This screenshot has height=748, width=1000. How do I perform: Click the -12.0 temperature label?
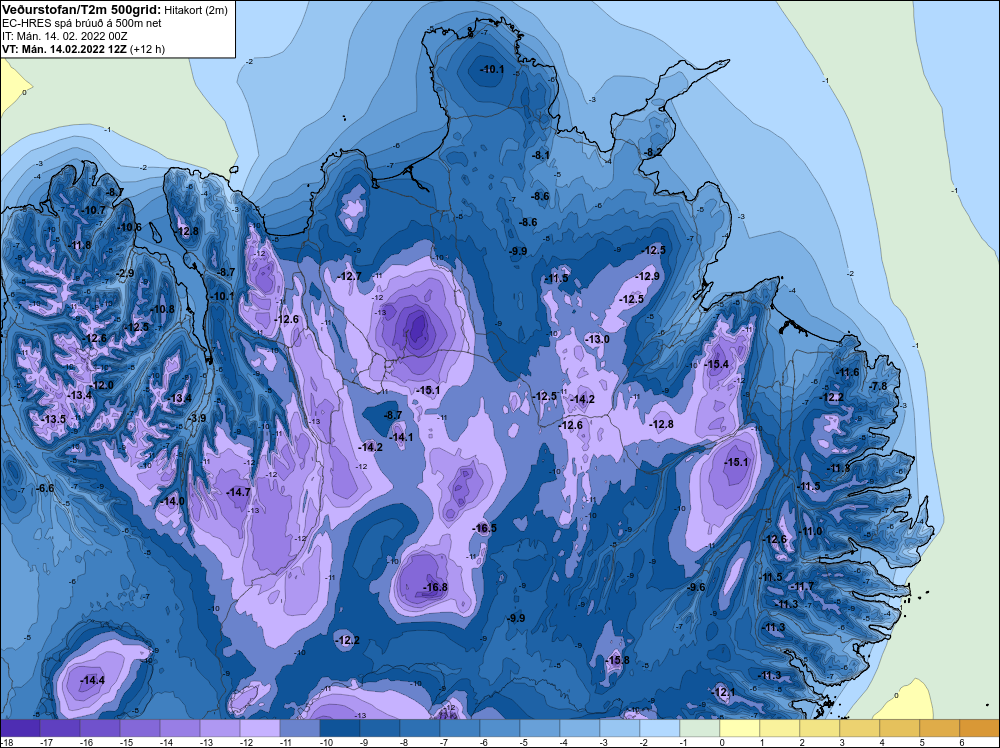pyautogui.click(x=102, y=385)
